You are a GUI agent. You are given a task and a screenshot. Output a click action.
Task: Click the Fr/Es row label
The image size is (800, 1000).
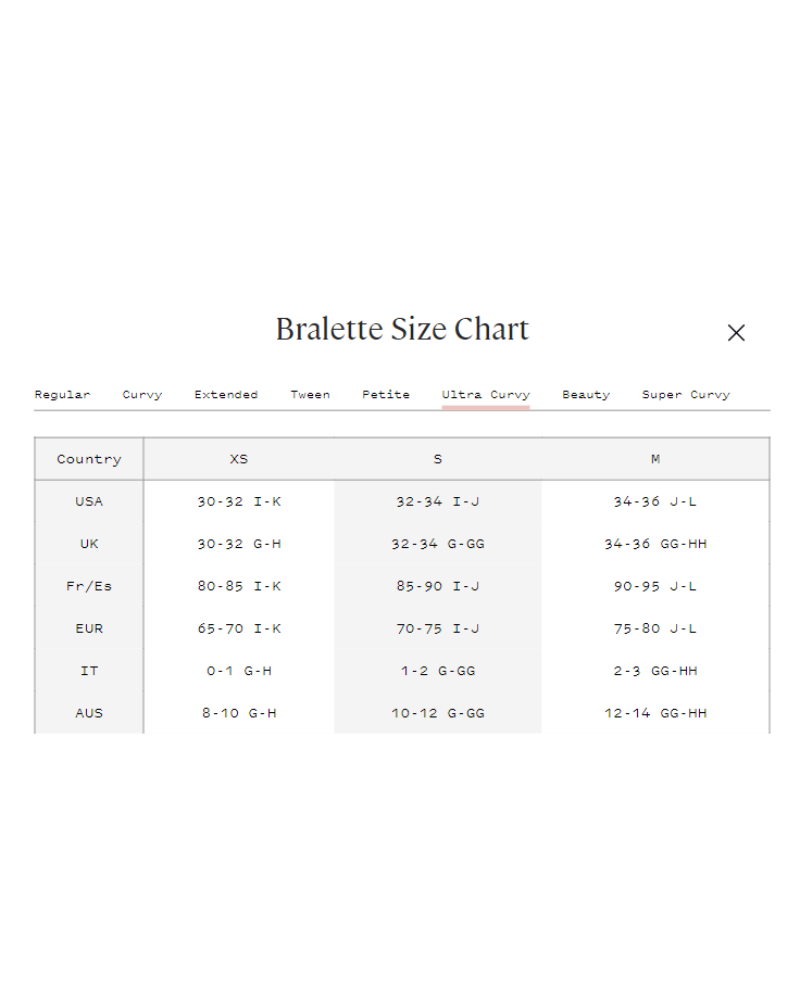tap(89, 586)
